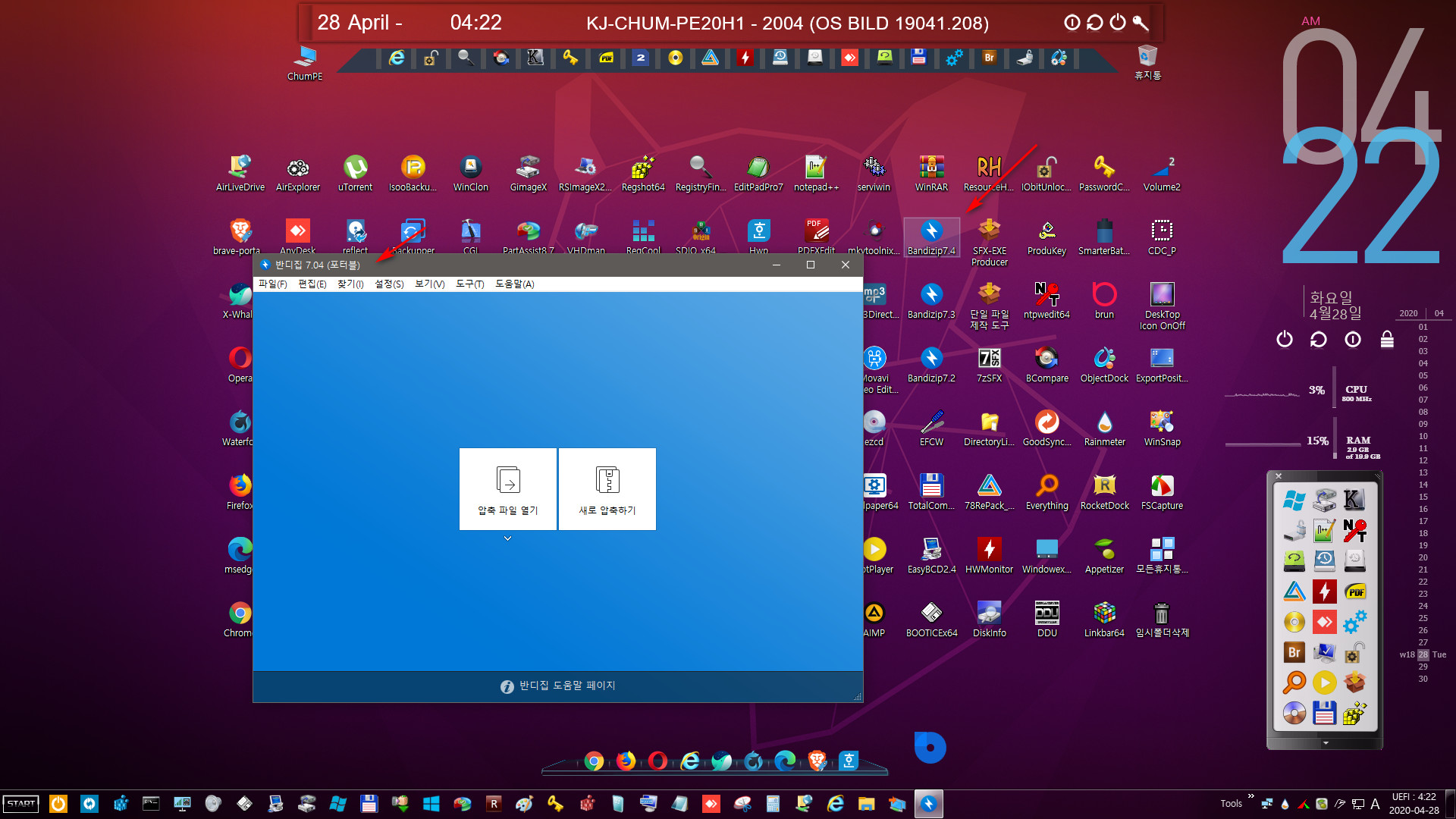Click Chrome in the bottom browser dock

tap(594, 761)
